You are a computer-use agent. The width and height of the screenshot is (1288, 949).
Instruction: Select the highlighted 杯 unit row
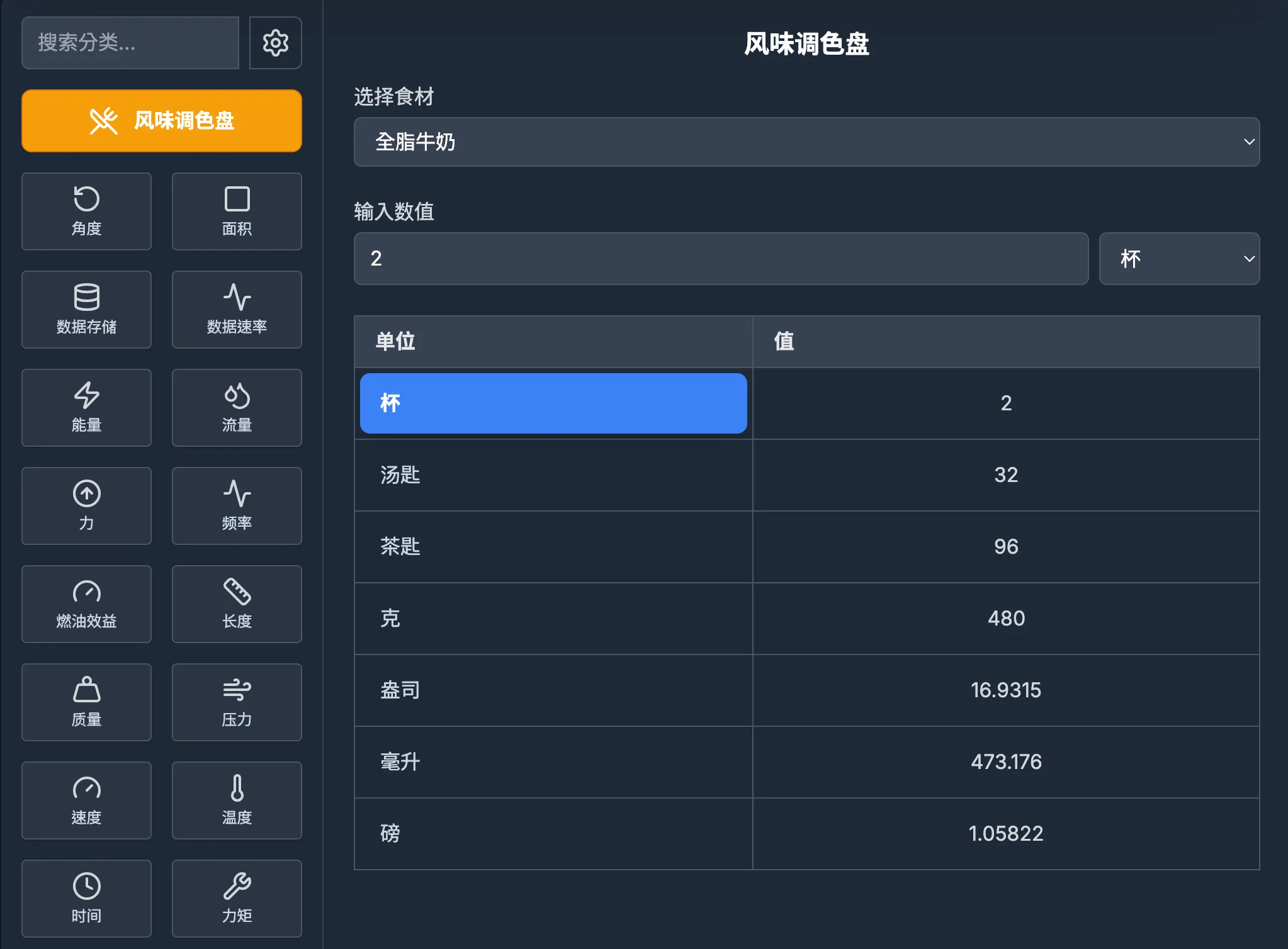(553, 403)
